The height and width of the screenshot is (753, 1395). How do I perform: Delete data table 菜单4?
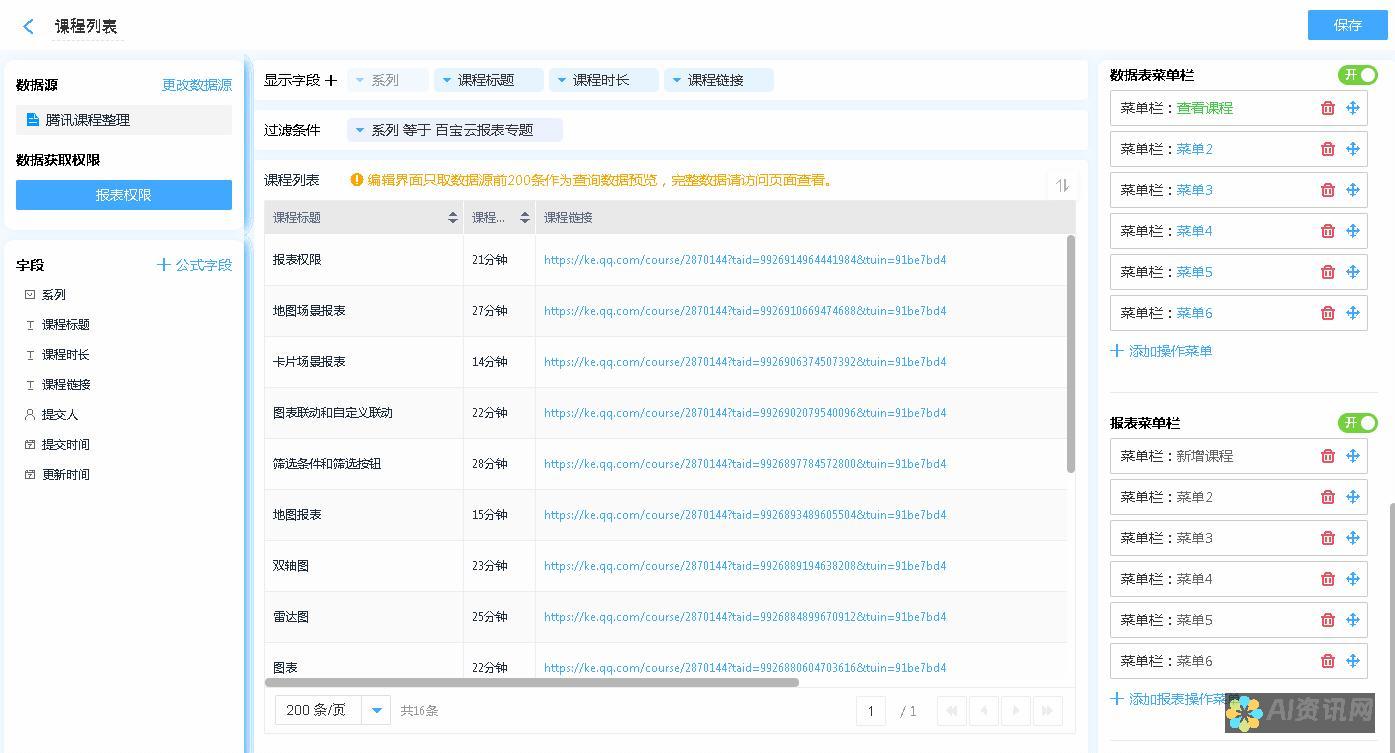[1328, 231]
